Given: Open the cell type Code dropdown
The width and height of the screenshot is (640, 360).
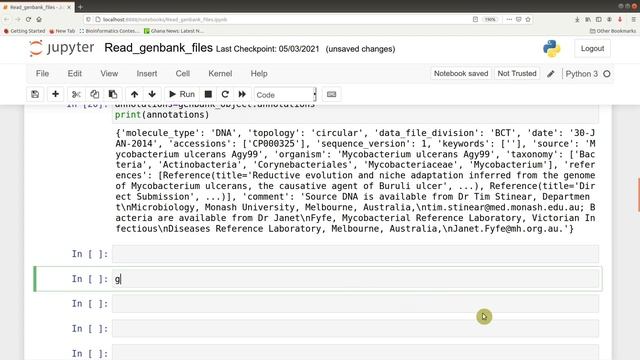Looking at the screenshot, I should pos(285,95).
